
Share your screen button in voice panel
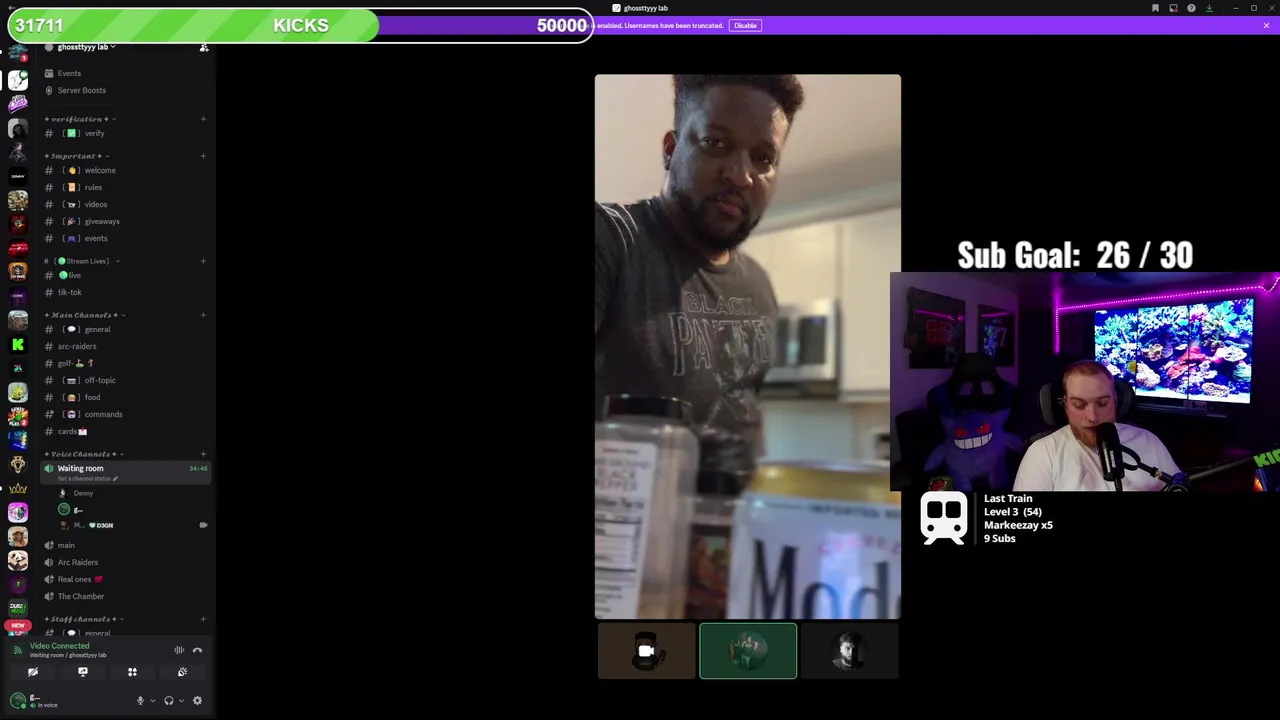click(83, 672)
